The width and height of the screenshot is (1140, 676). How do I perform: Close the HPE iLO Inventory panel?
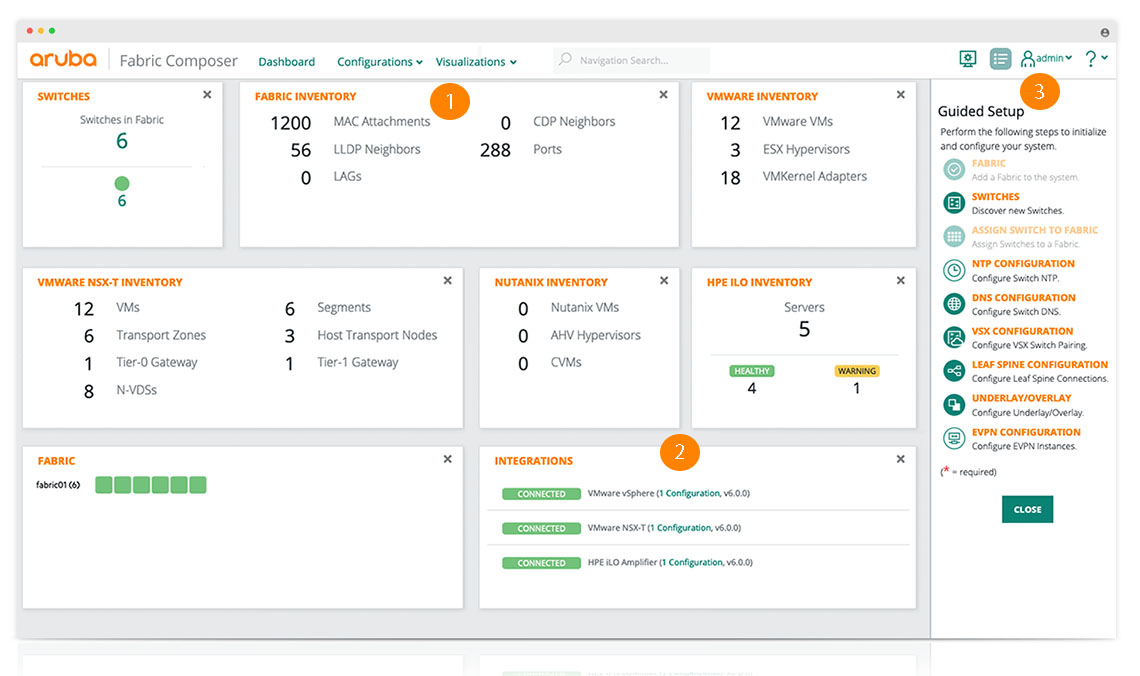[901, 281]
